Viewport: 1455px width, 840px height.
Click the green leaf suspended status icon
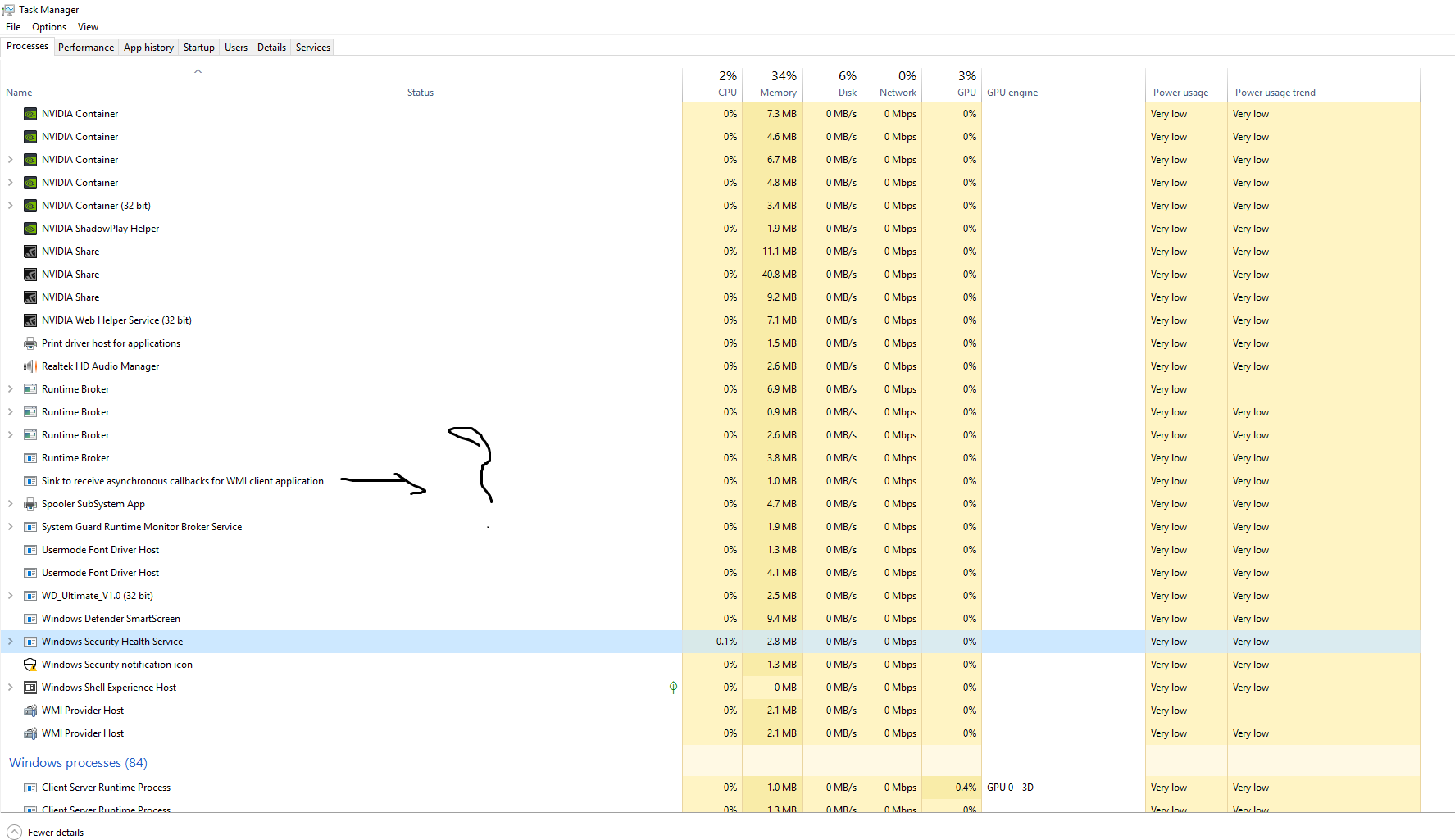pyautogui.click(x=673, y=688)
